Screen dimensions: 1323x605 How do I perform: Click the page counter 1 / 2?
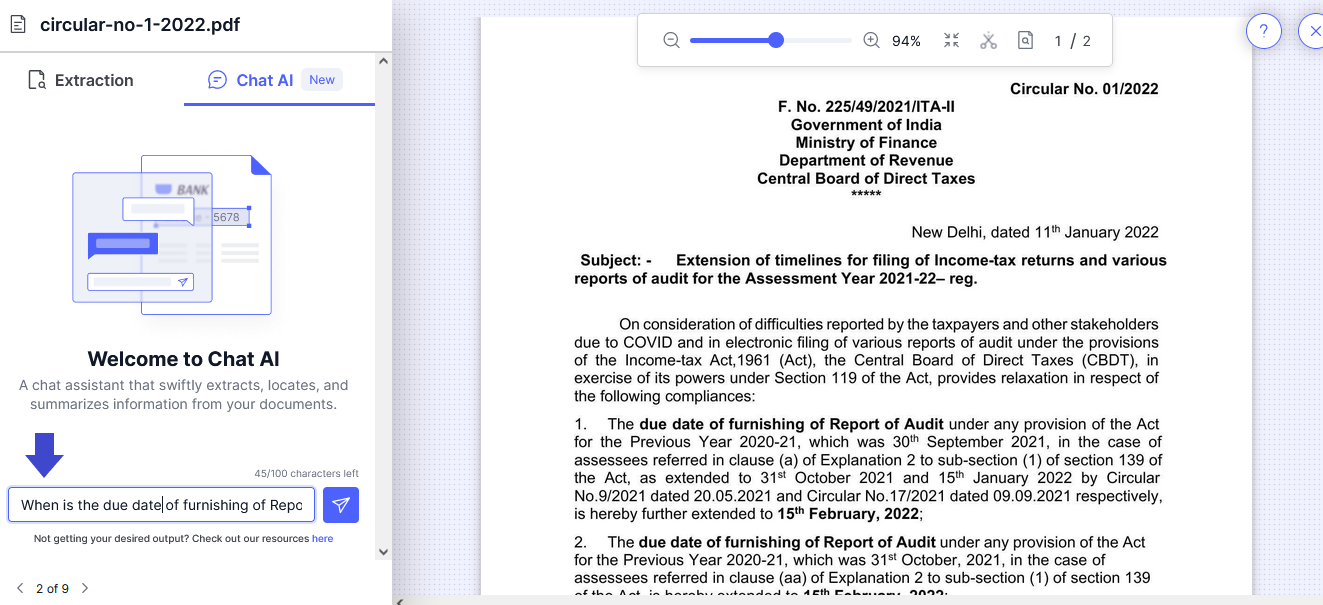[x=1072, y=41]
